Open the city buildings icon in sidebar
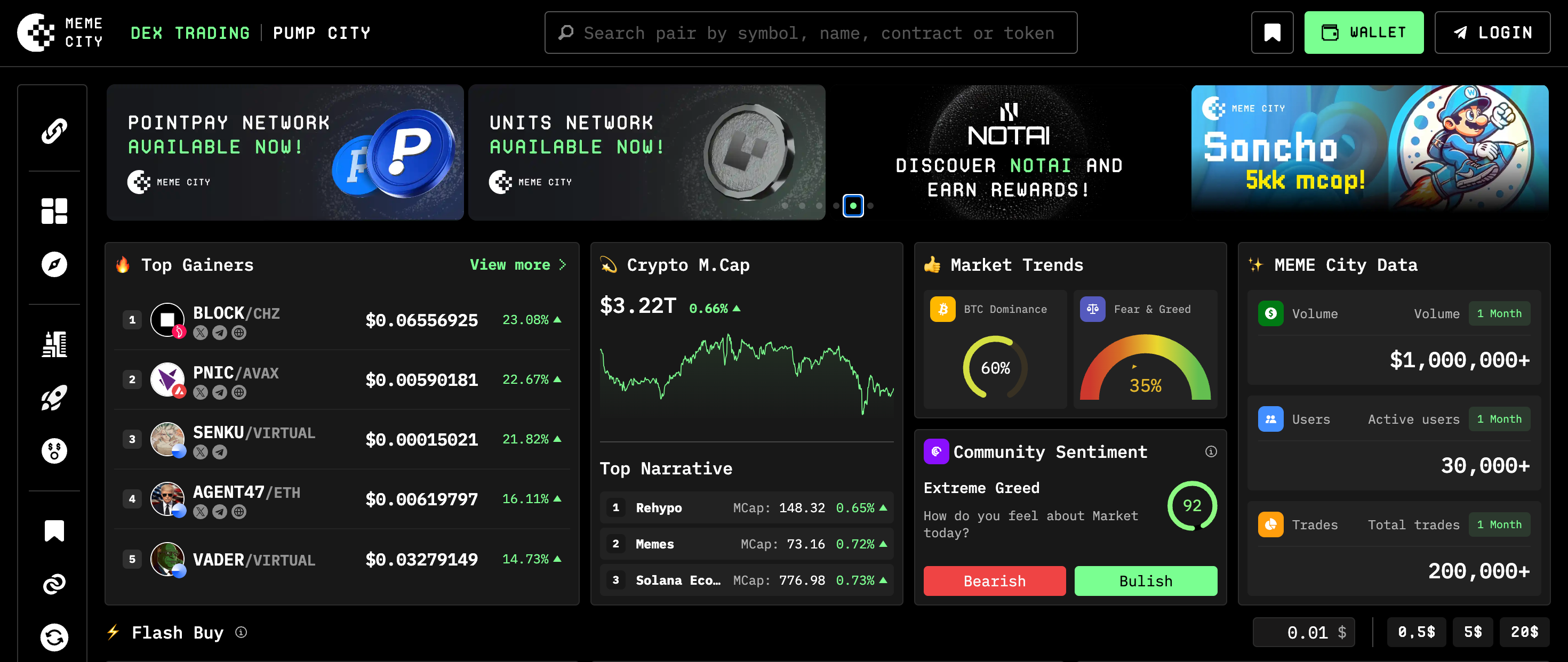Image resolution: width=1568 pixels, height=662 pixels. pyautogui.click(x=54, y=344)
